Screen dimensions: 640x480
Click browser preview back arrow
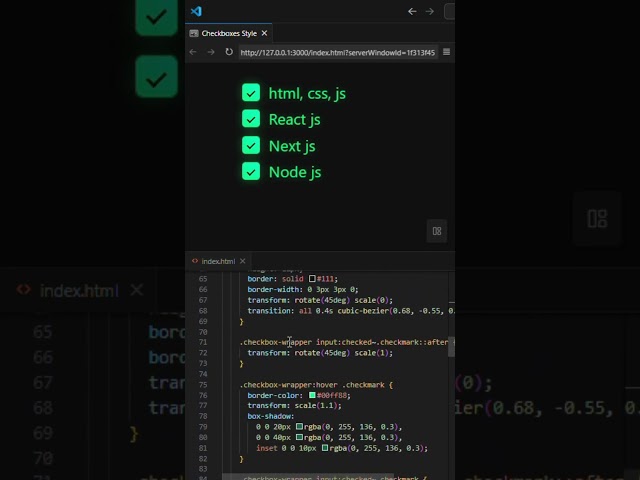coord(193,52)
